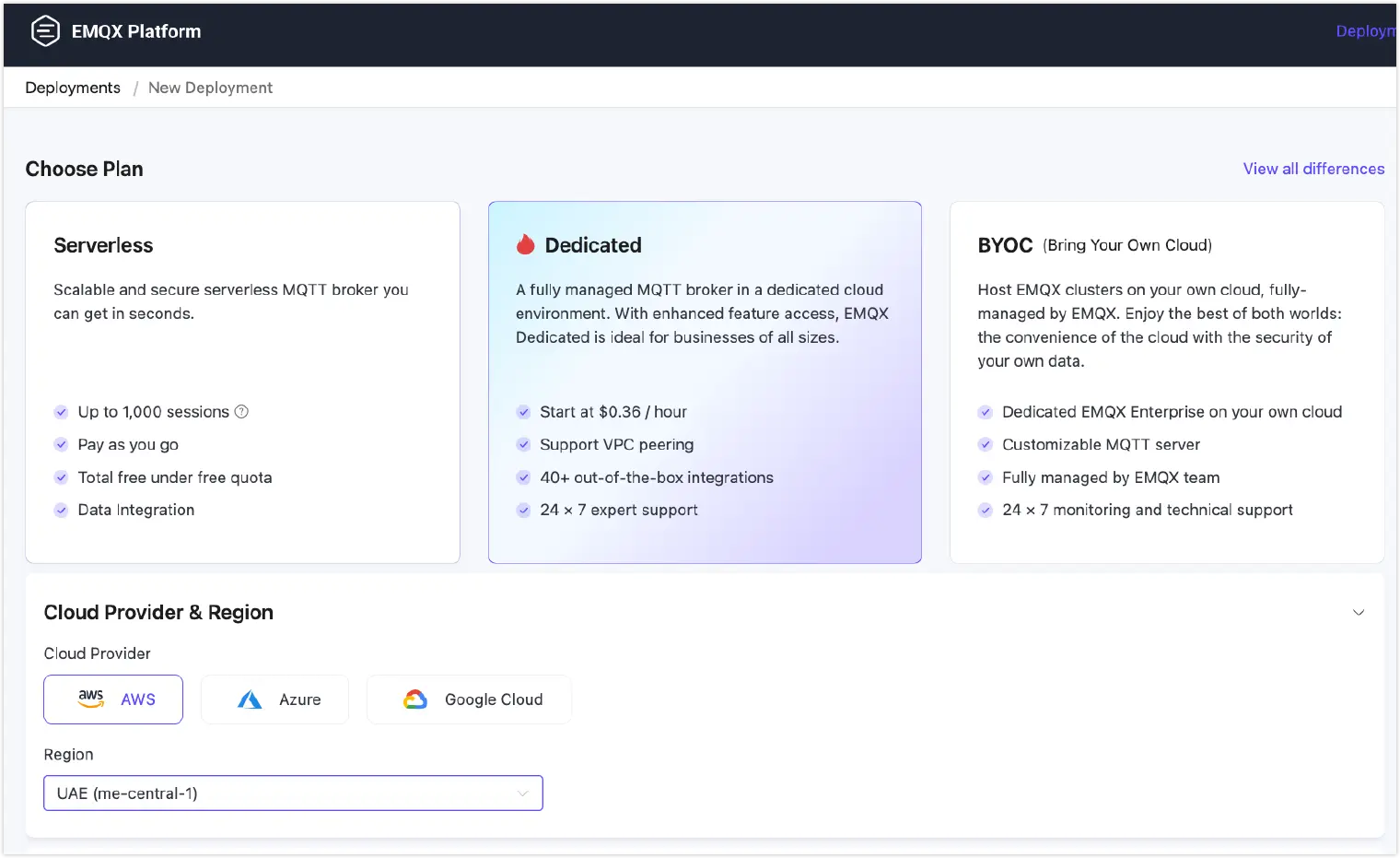Select the Dedicated plan card

705,382
